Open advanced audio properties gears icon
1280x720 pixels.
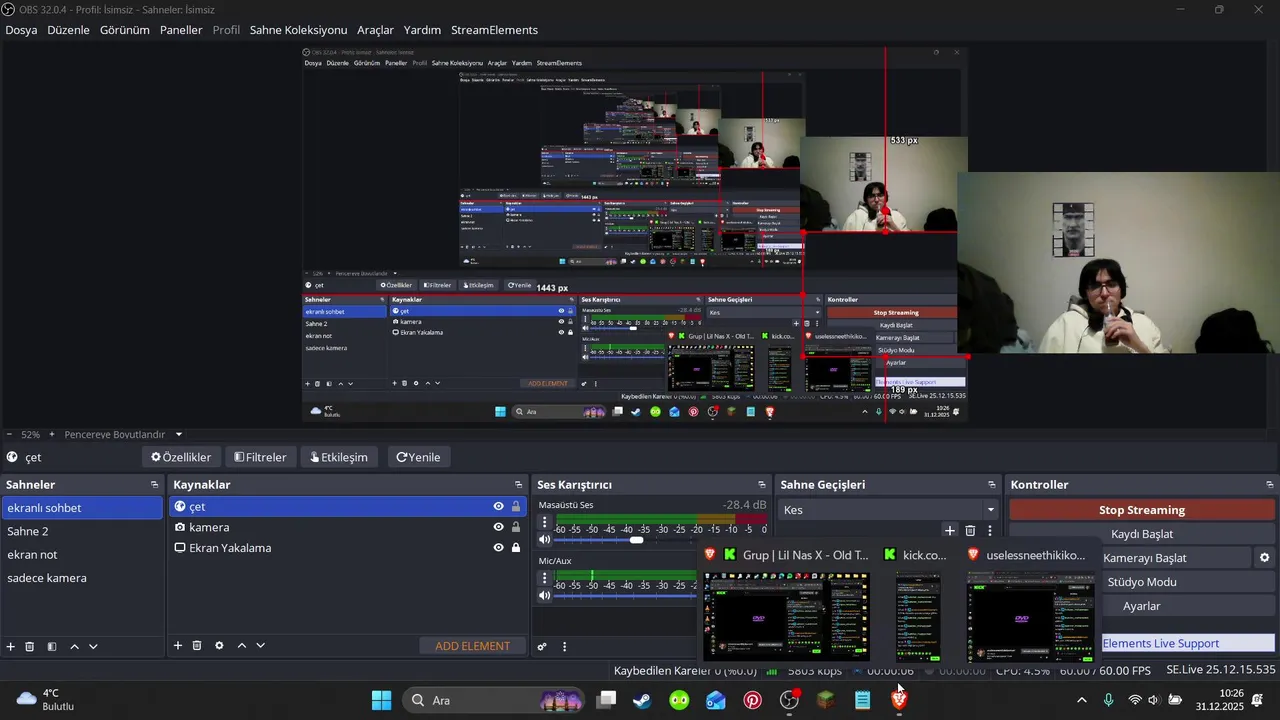coord(542,647)
